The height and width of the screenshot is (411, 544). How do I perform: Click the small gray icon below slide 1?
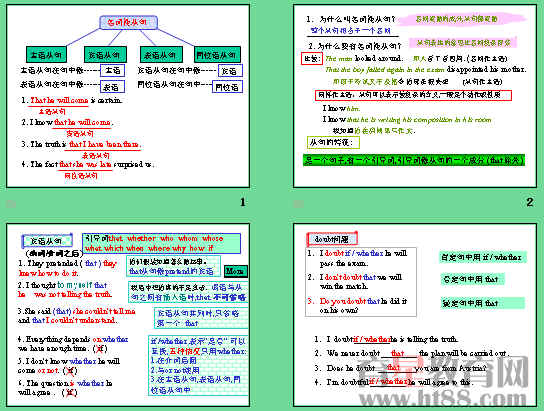11,204
